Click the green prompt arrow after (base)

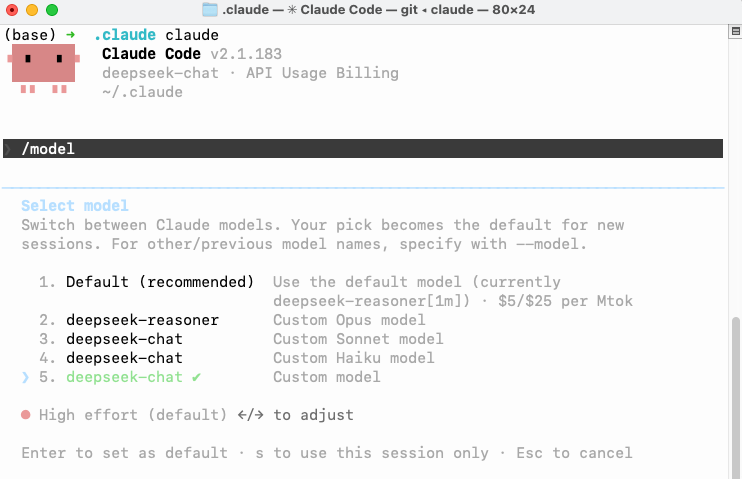71,35
